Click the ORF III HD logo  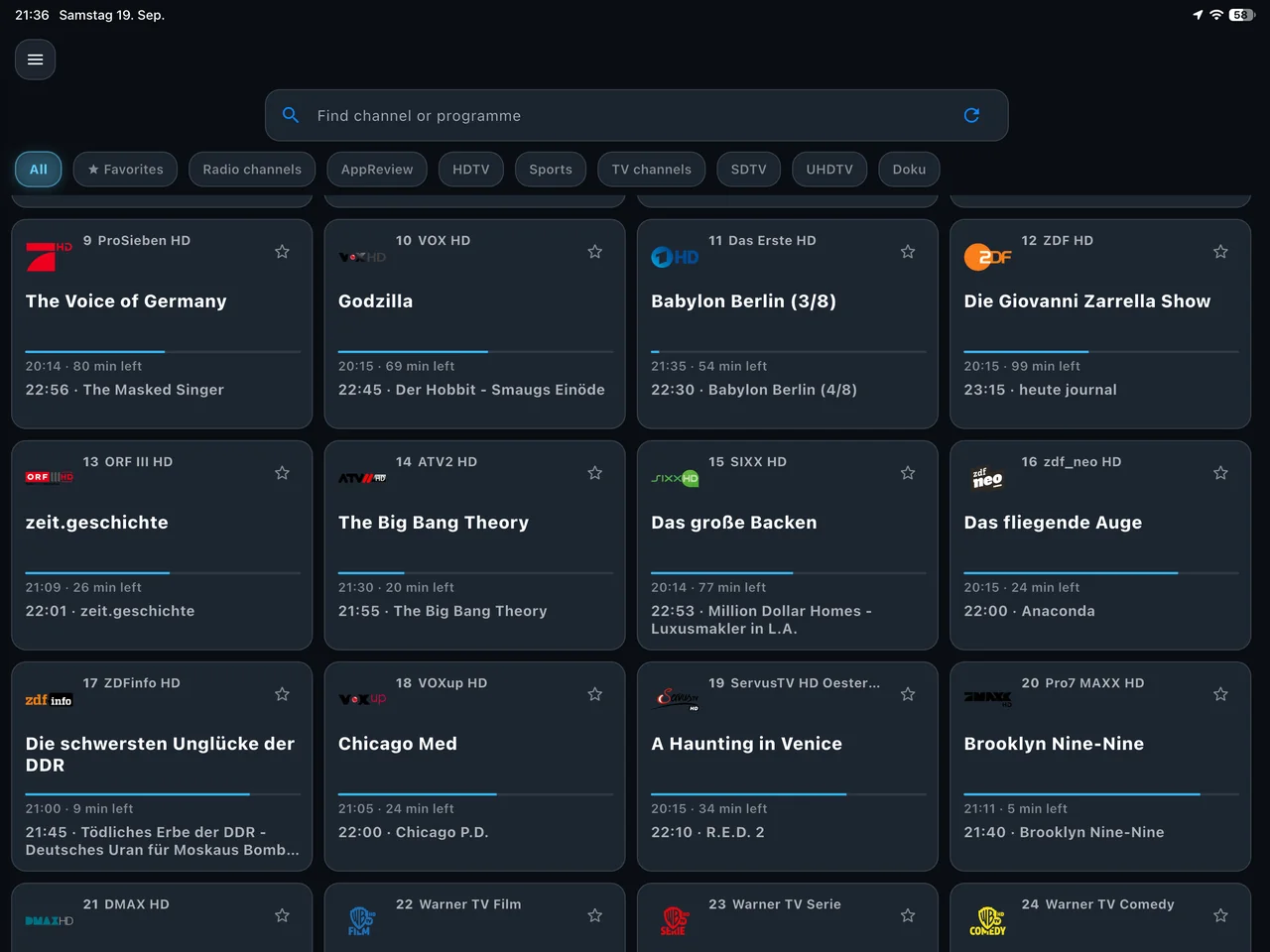(x=49, y=477)
